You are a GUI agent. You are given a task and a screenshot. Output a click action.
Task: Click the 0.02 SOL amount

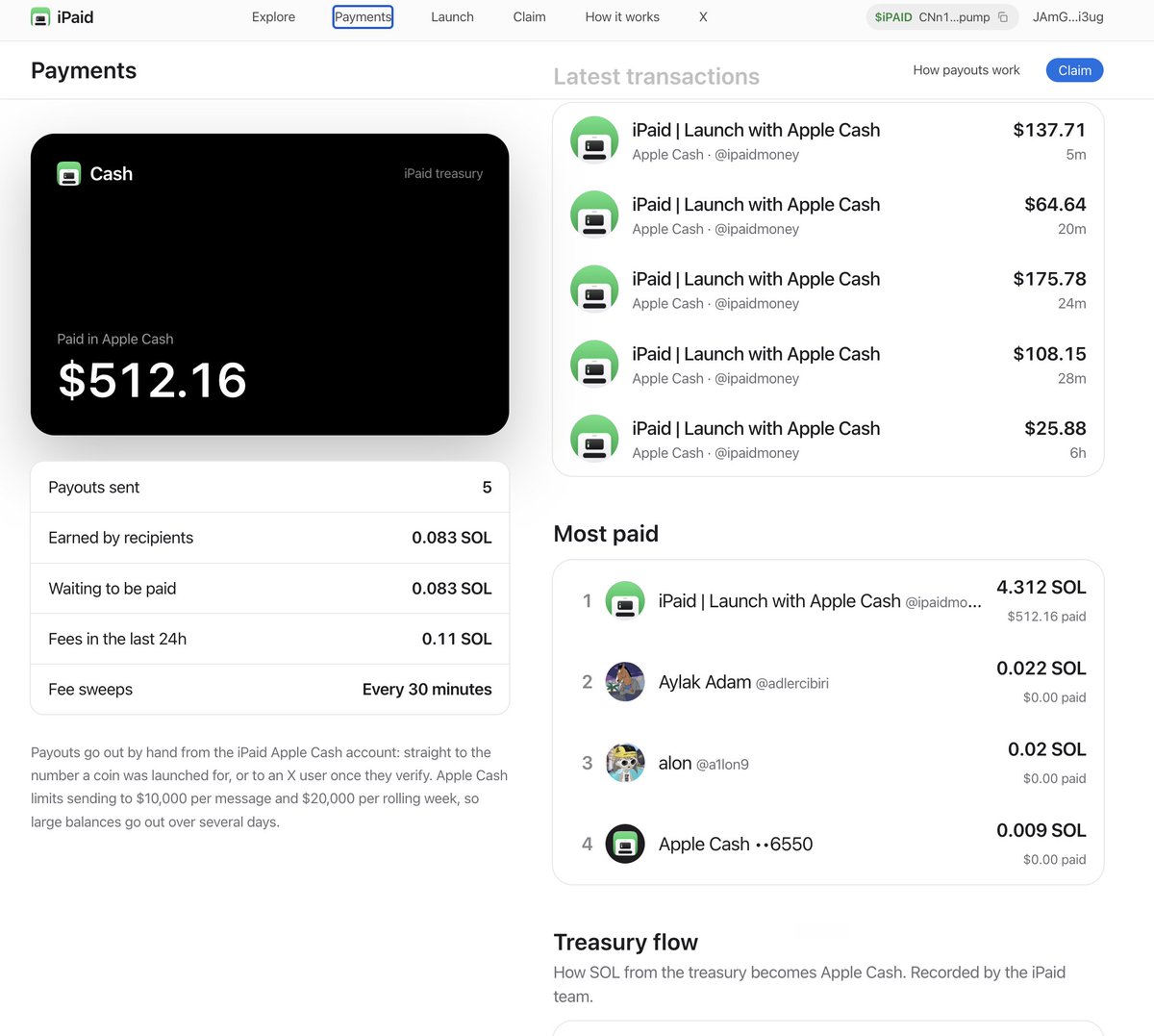(1047, 749)
